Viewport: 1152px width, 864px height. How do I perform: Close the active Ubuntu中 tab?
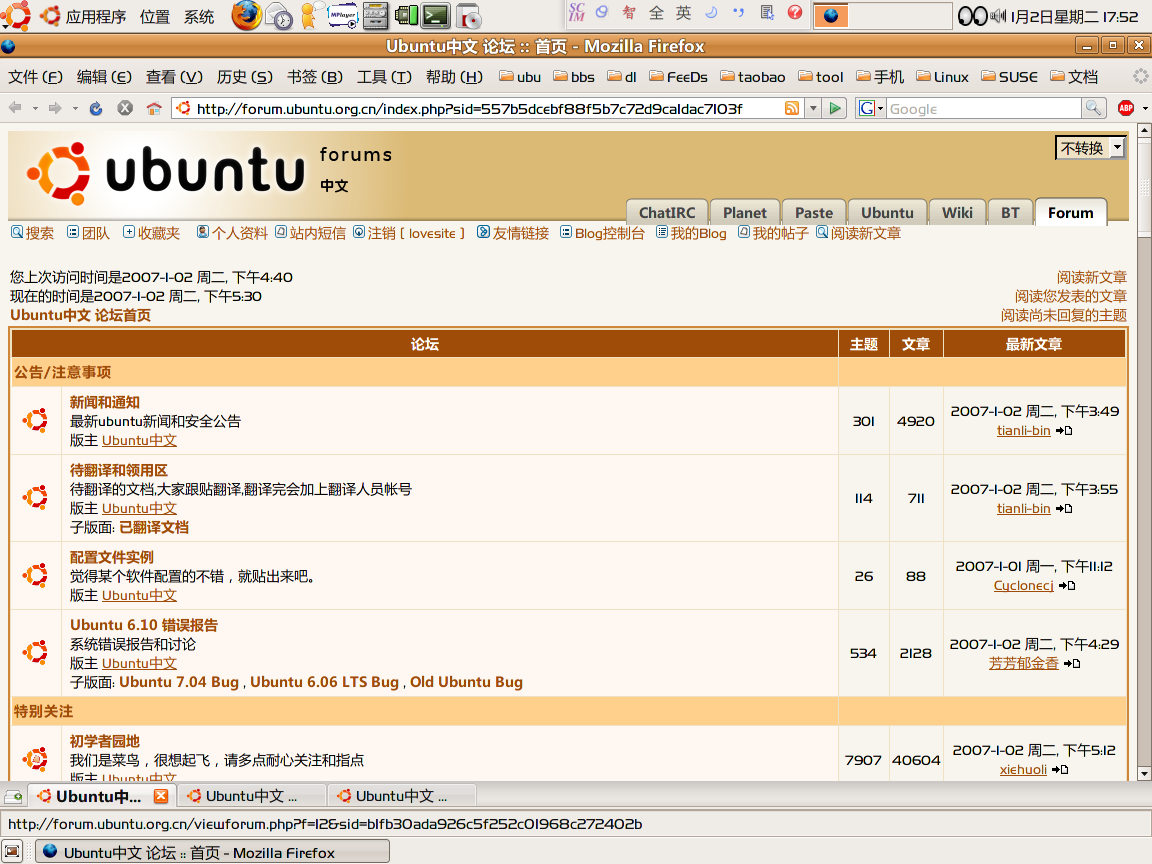click(x=161, y=796)
